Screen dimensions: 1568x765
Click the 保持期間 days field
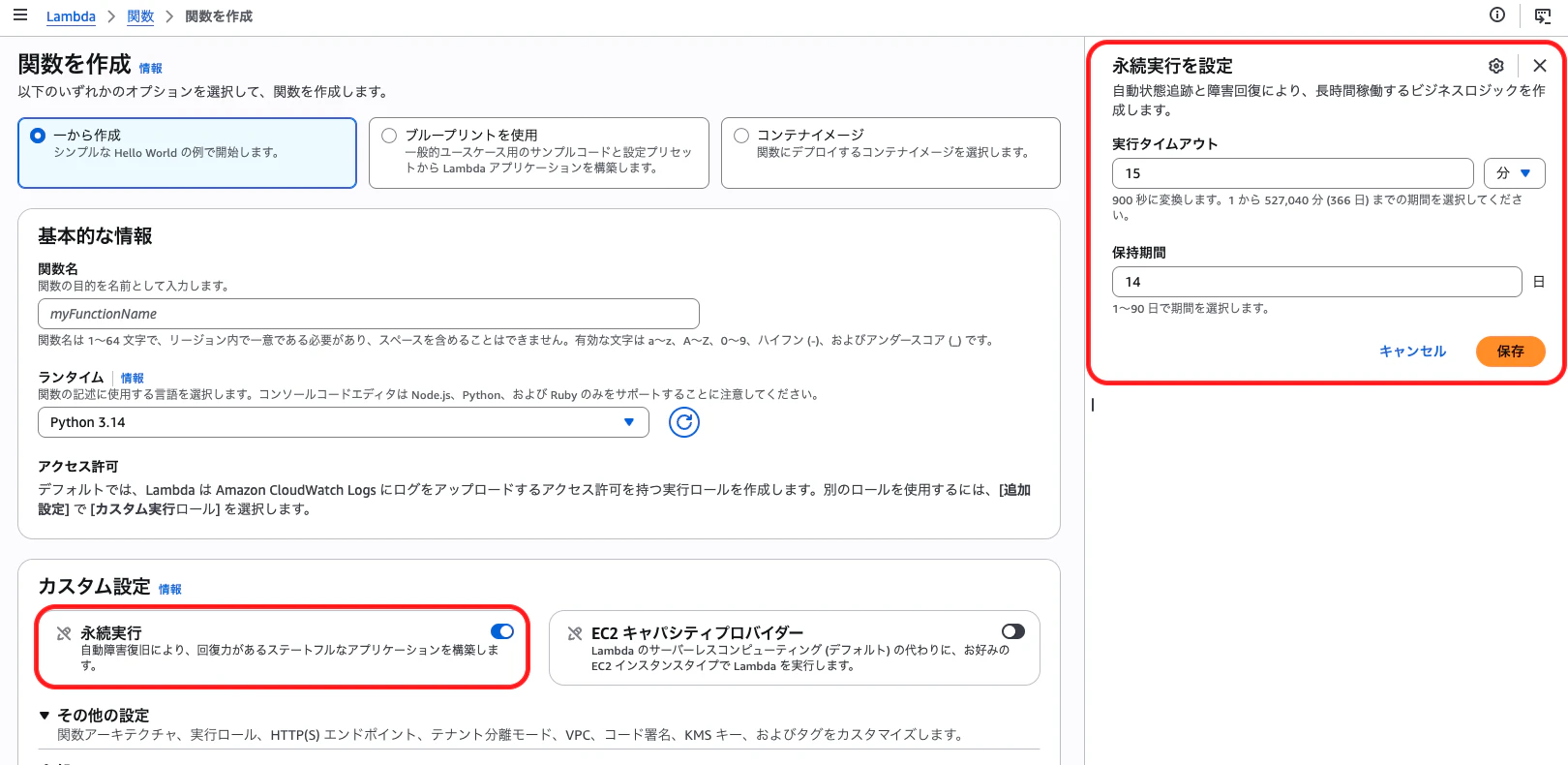click(1316, 282)
